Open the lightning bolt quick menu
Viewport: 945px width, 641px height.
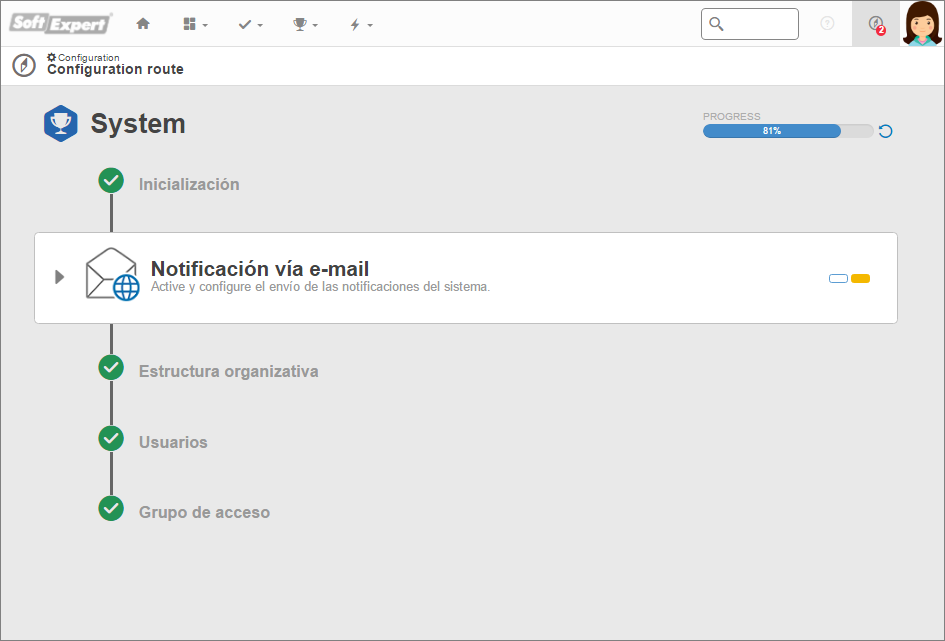361,24
